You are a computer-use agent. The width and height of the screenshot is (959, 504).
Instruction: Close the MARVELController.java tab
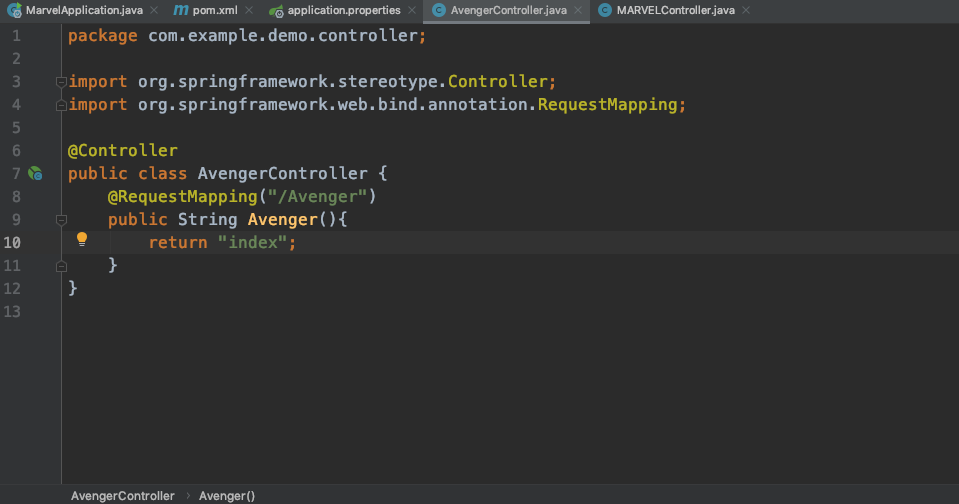pos(746,10)
